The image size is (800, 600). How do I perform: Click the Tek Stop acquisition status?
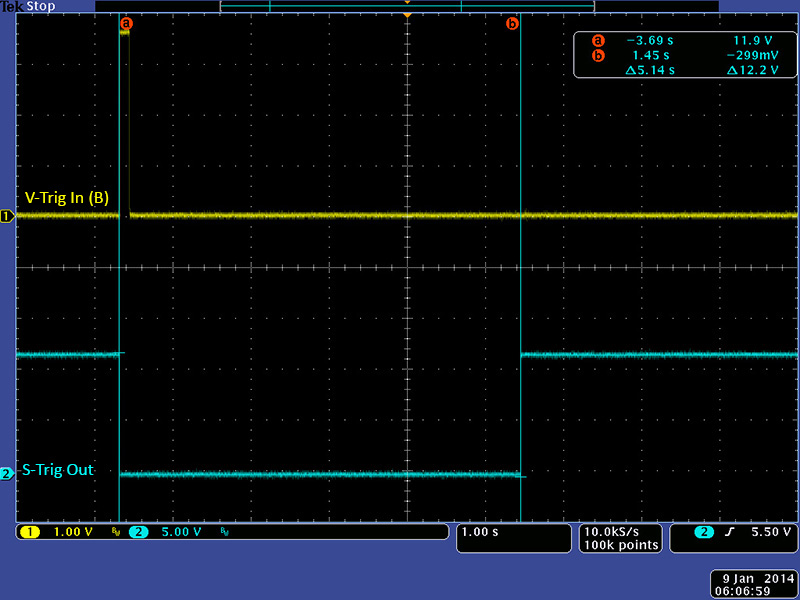click(26, 6)
